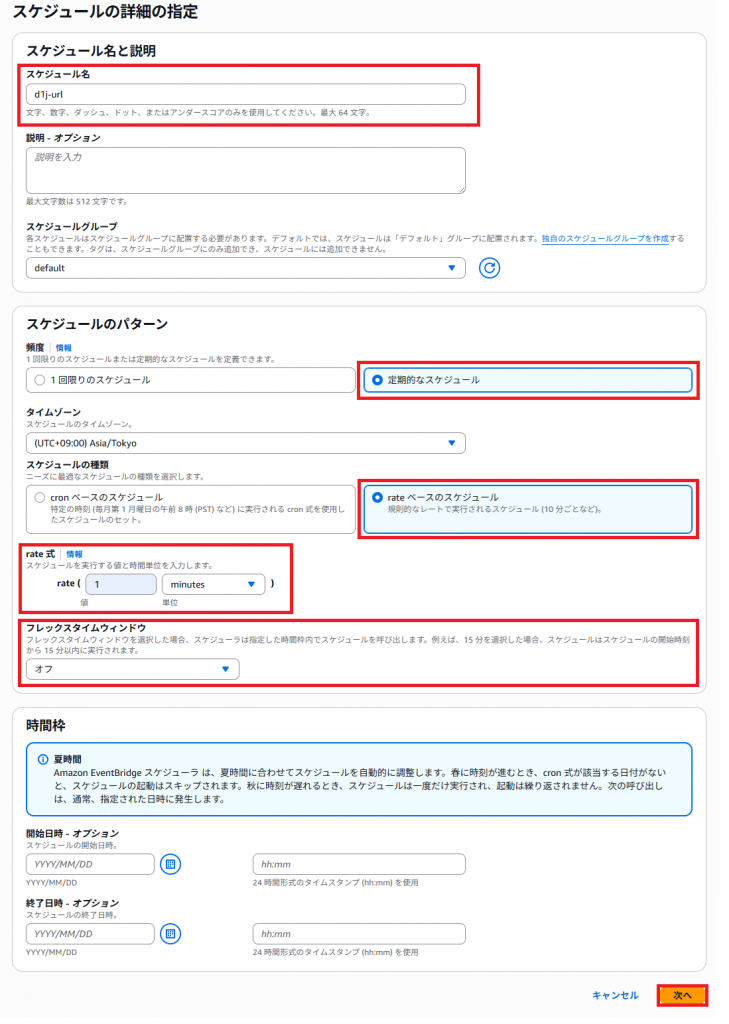Open the スケジュールグループ default dropdown

pos(245,268)
